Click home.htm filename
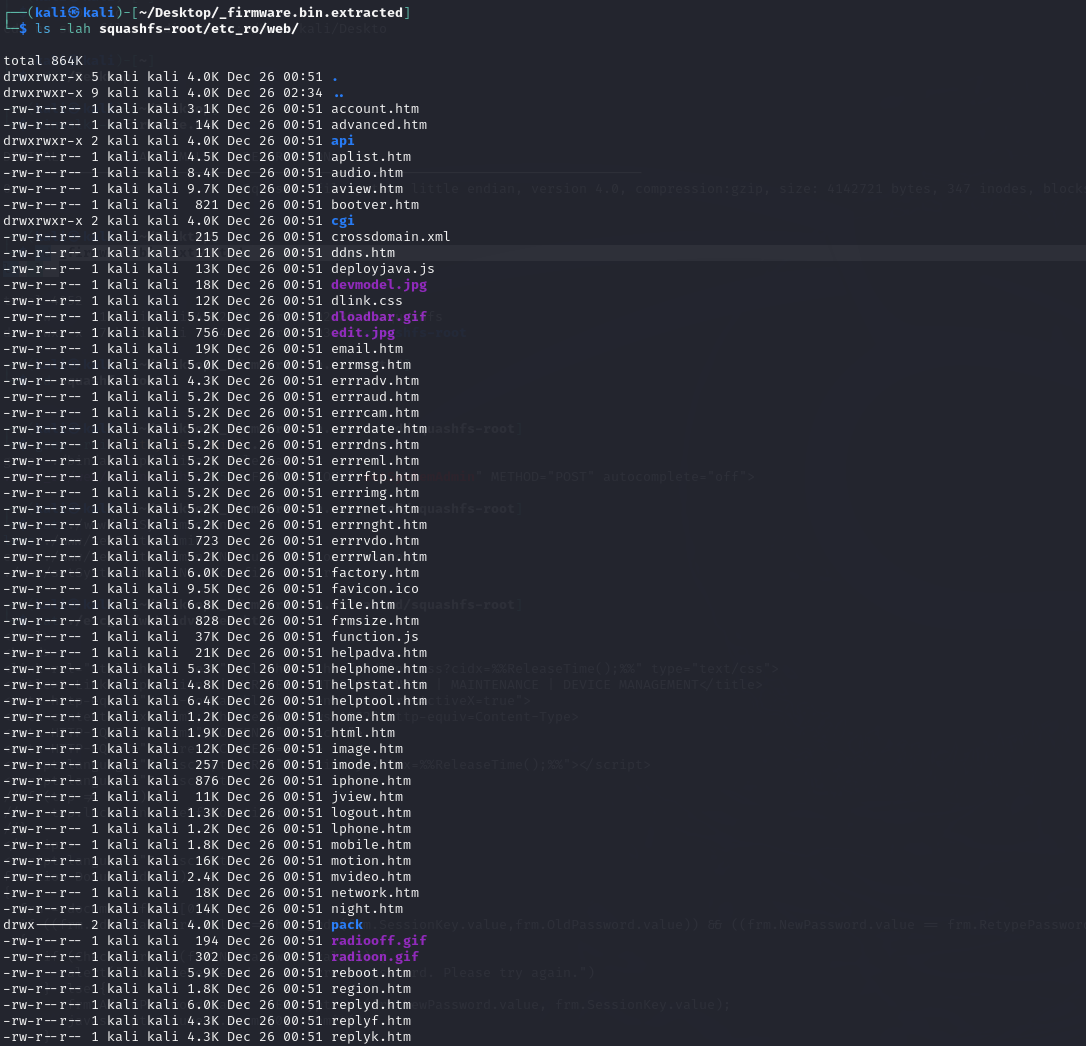 [x=363, y=716]
